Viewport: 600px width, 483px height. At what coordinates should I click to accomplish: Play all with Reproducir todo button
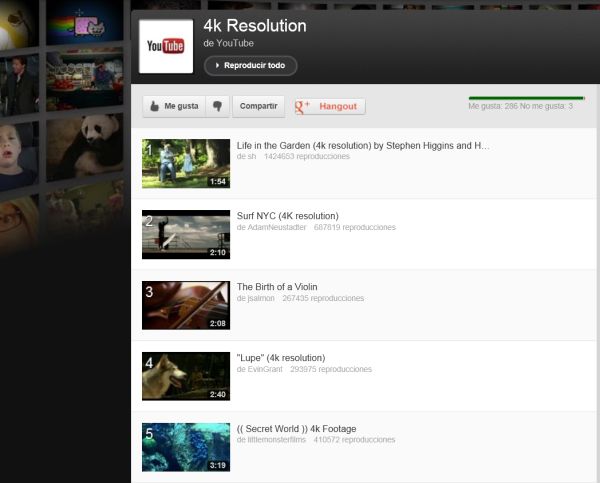pyautogui.click(x=251, y=65)
